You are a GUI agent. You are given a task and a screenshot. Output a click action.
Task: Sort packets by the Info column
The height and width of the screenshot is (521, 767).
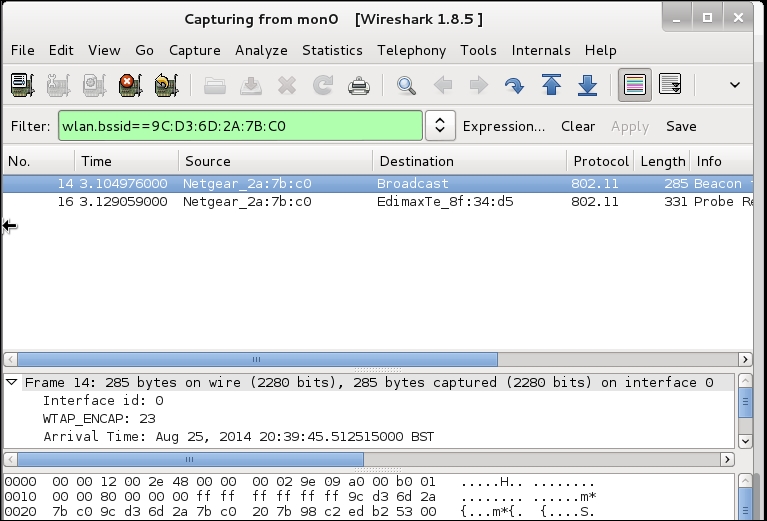point(722,161)
